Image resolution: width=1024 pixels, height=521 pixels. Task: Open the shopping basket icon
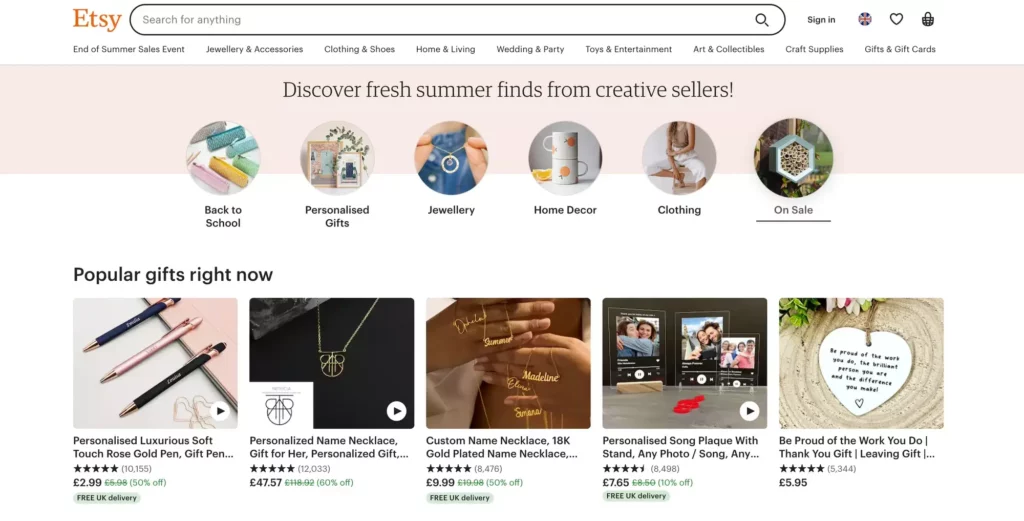pyautogui.click(x=928, y=19)
